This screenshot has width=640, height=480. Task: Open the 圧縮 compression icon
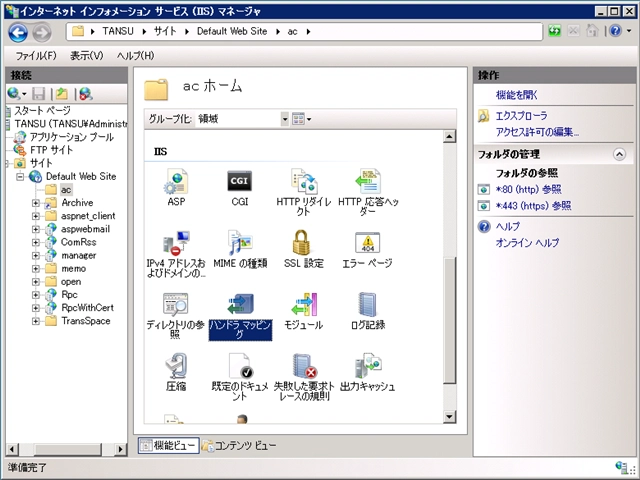pos(176,366)
